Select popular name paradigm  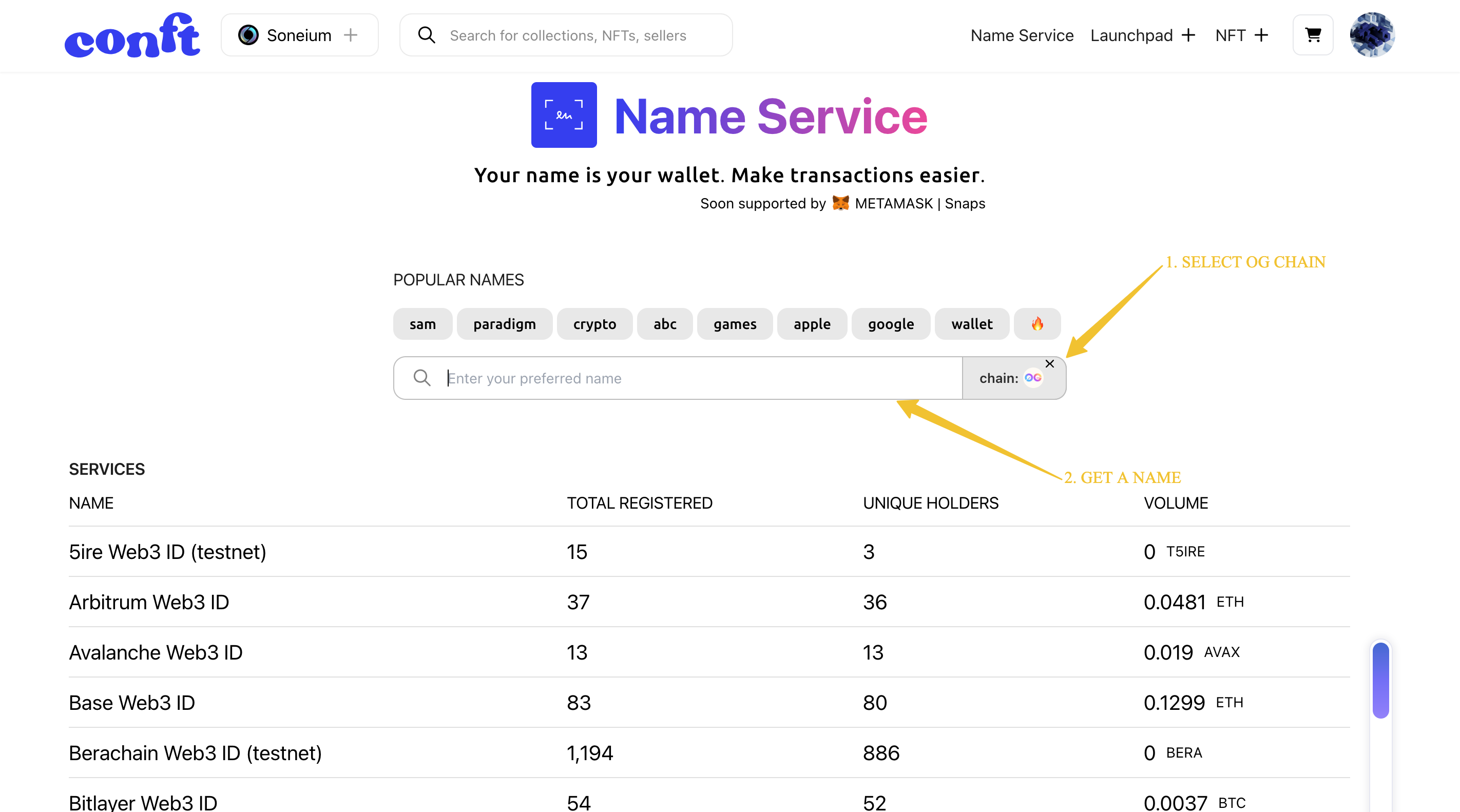point(505,324)
